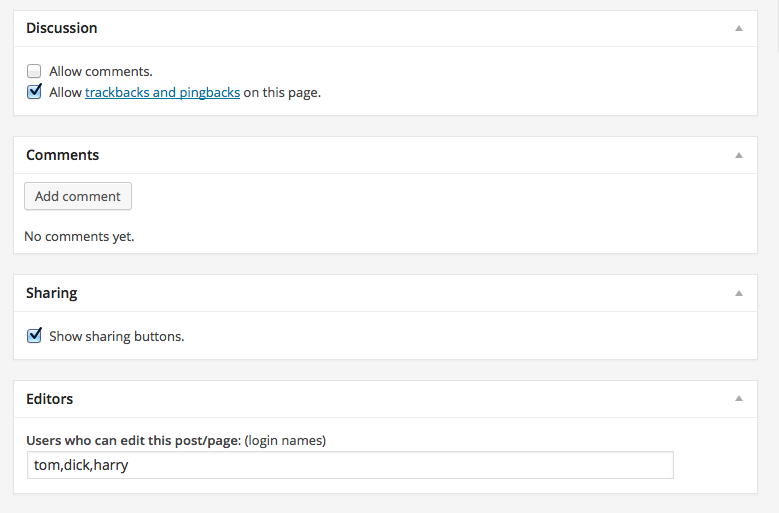
Task: Collapse the Discussion panel using its arrow
Action: click(739, 28)
